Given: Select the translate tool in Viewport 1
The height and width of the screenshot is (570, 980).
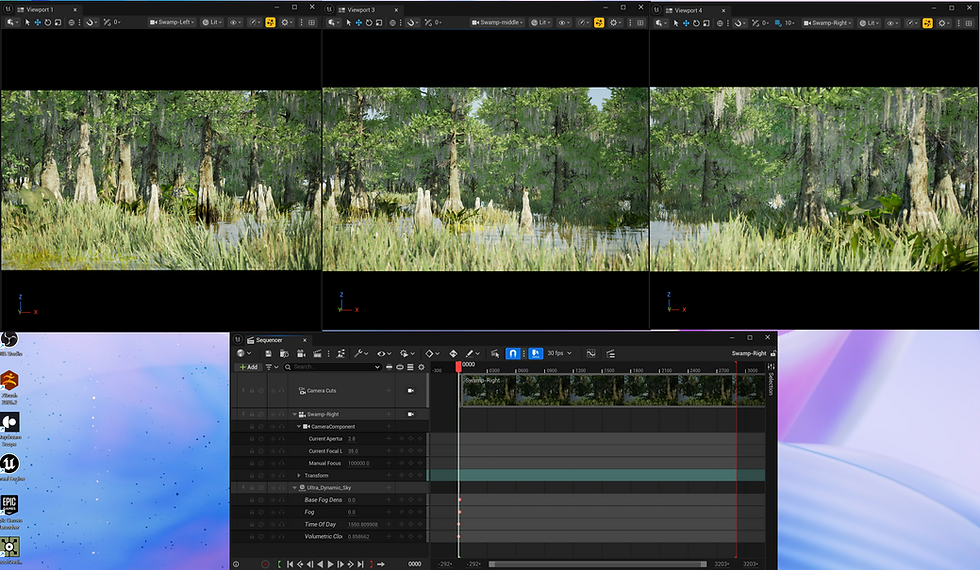Looking at the screenshot, I should pos(38,22).
